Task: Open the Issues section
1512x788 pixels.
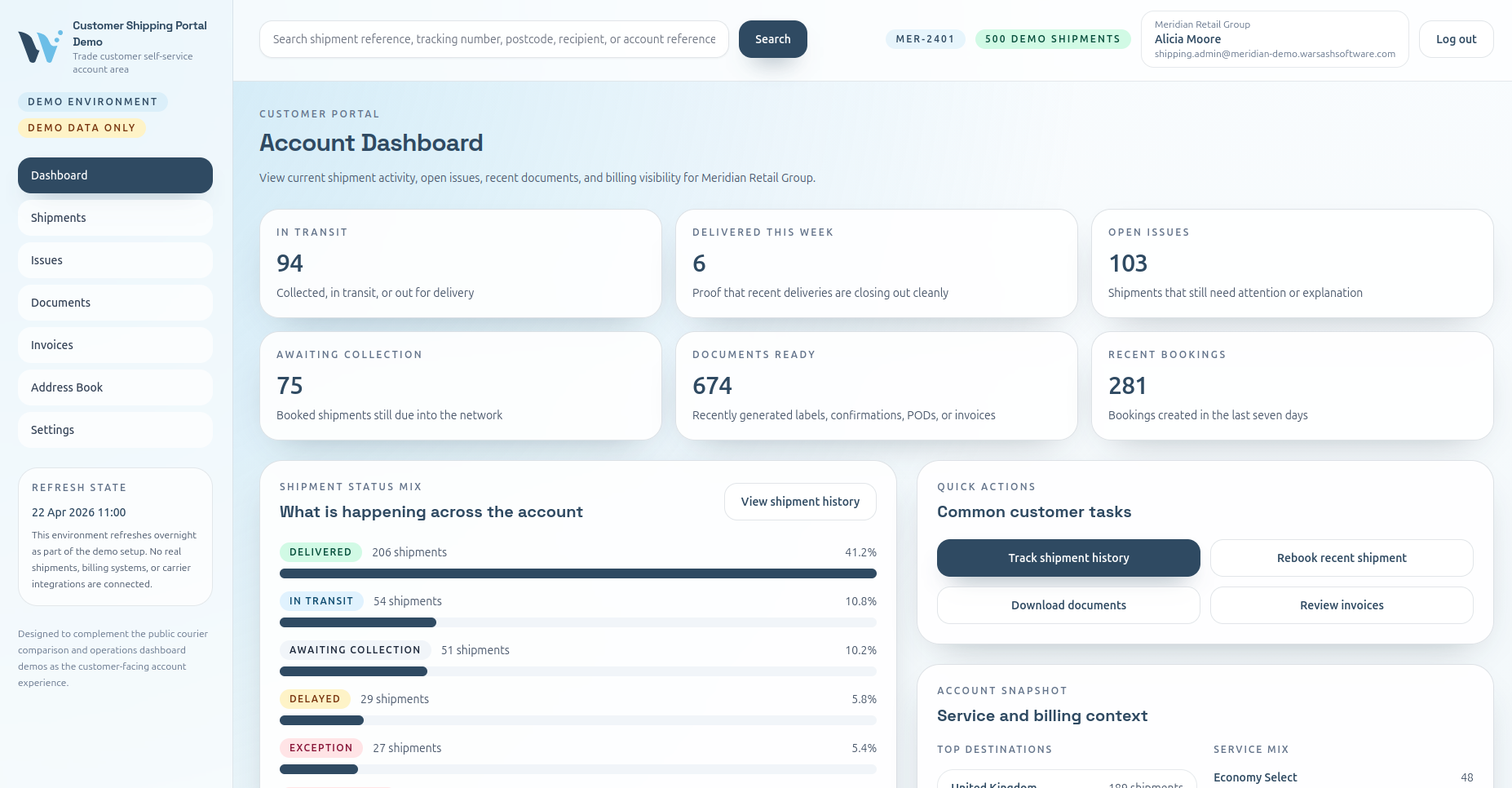Action: 114,260
